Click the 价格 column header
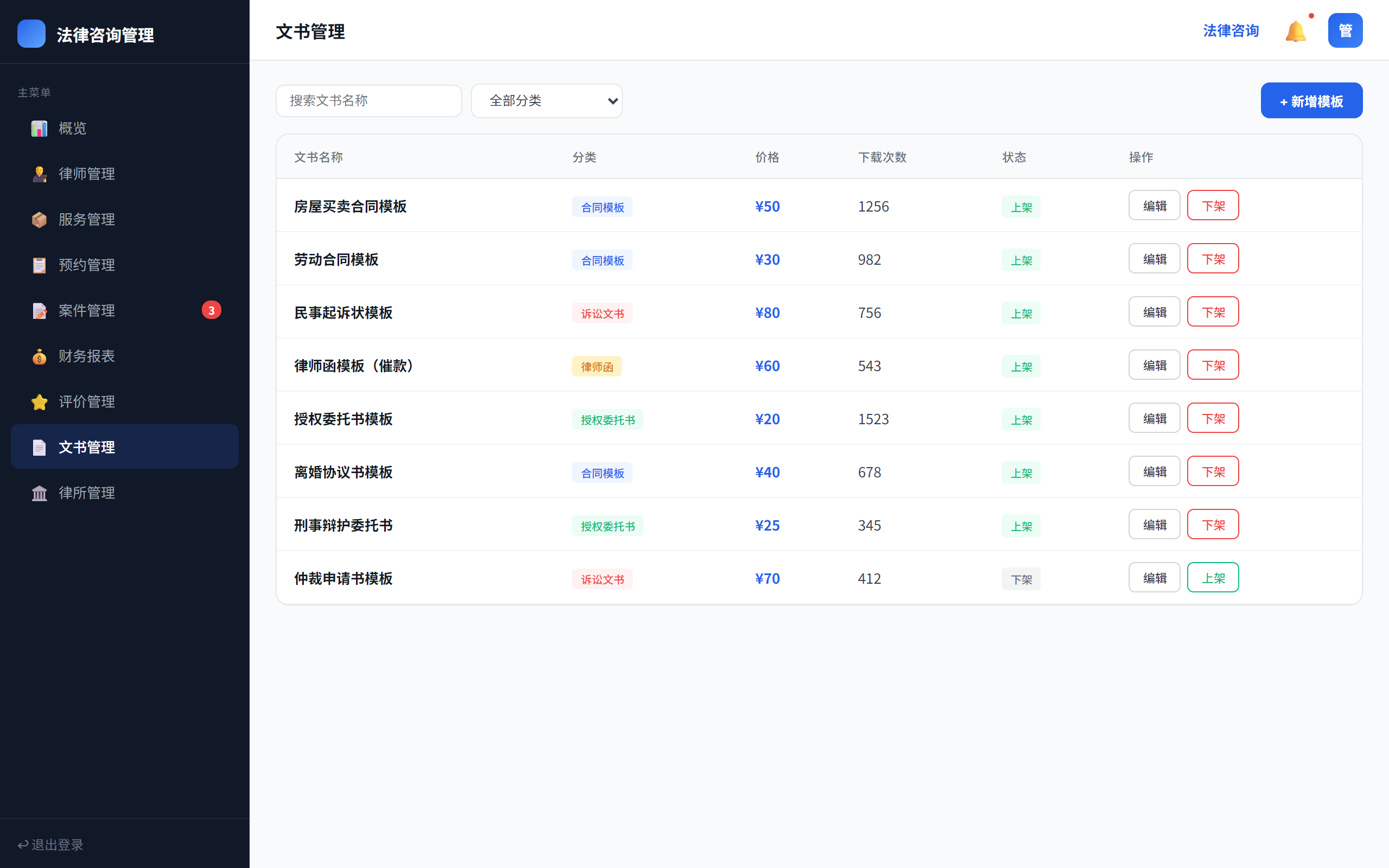 (x=767, y=157)
